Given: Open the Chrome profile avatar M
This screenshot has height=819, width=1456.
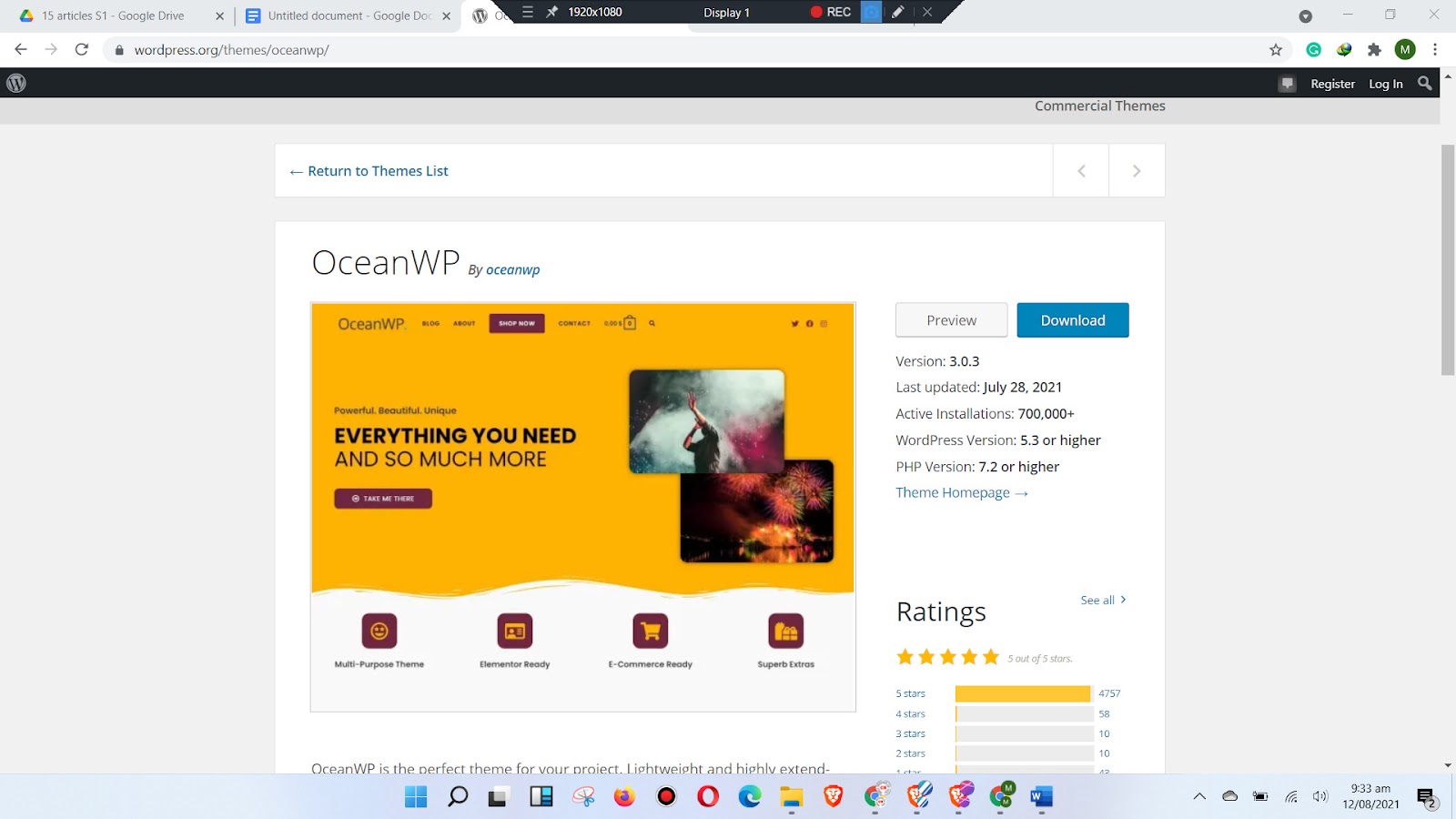Looking at the screenshot, I should [x=1405, y=50].
